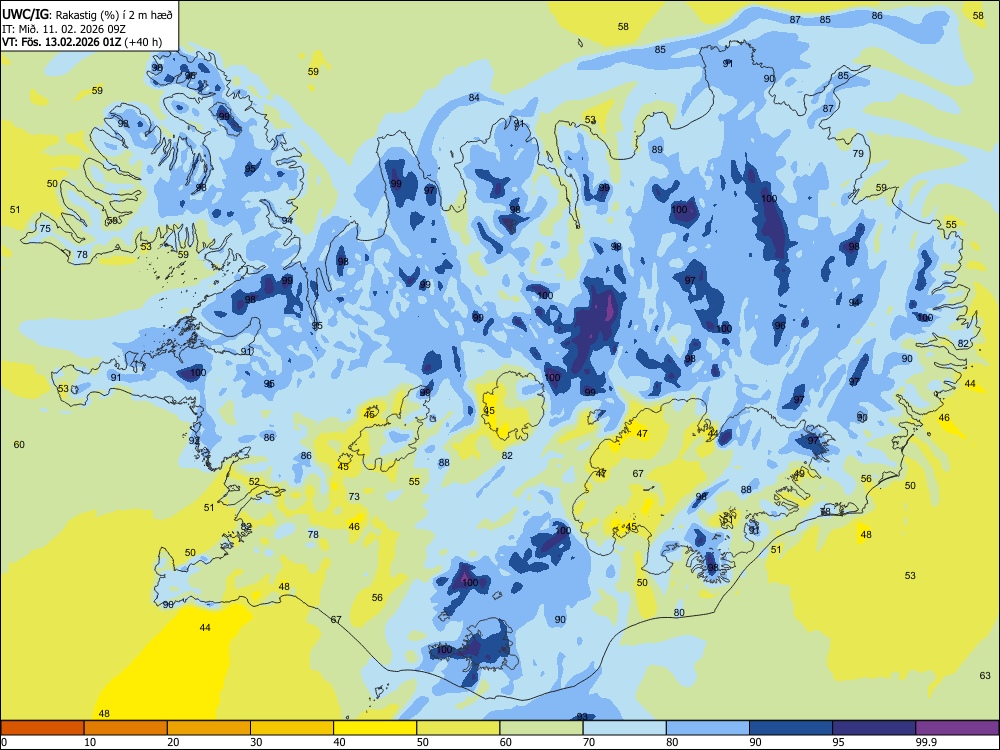Click the 'VT: Fös. 13.02.2026 01Z (+40 h)' line
Viewport: 1000px width, 750px height.
pos(82,43)
